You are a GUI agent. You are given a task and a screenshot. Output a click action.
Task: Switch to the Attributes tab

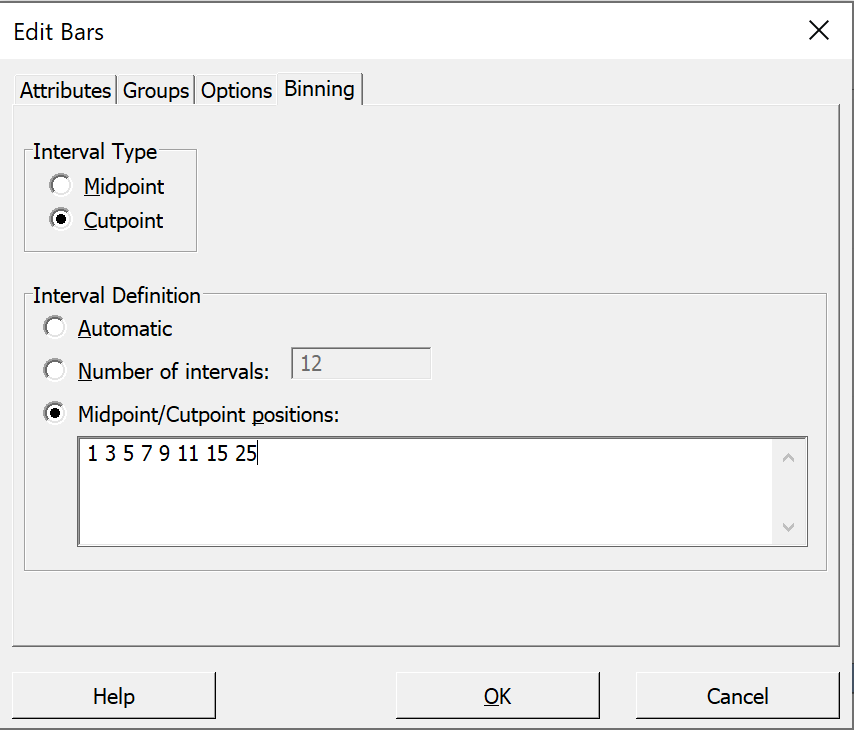pyautogui.click(x=65, y=90)
